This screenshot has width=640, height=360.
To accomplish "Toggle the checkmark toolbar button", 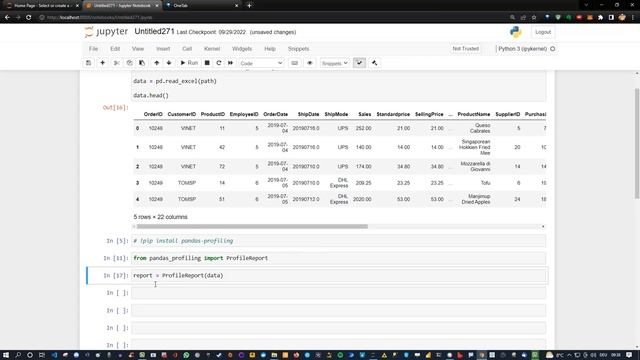I will 359,63.
